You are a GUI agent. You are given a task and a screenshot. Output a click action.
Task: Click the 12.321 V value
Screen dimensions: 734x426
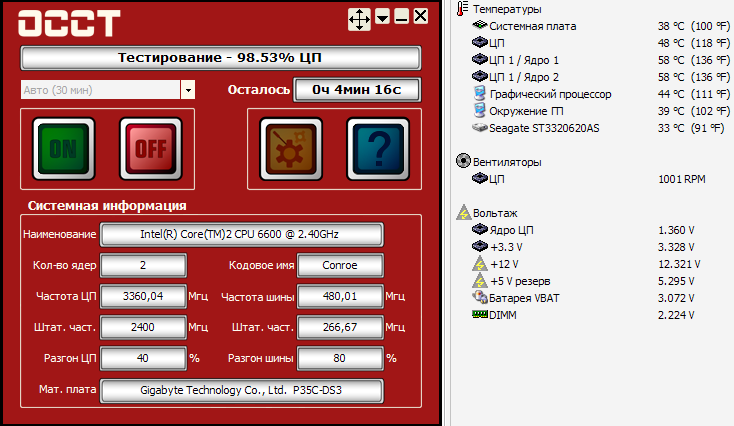[679, 264]
